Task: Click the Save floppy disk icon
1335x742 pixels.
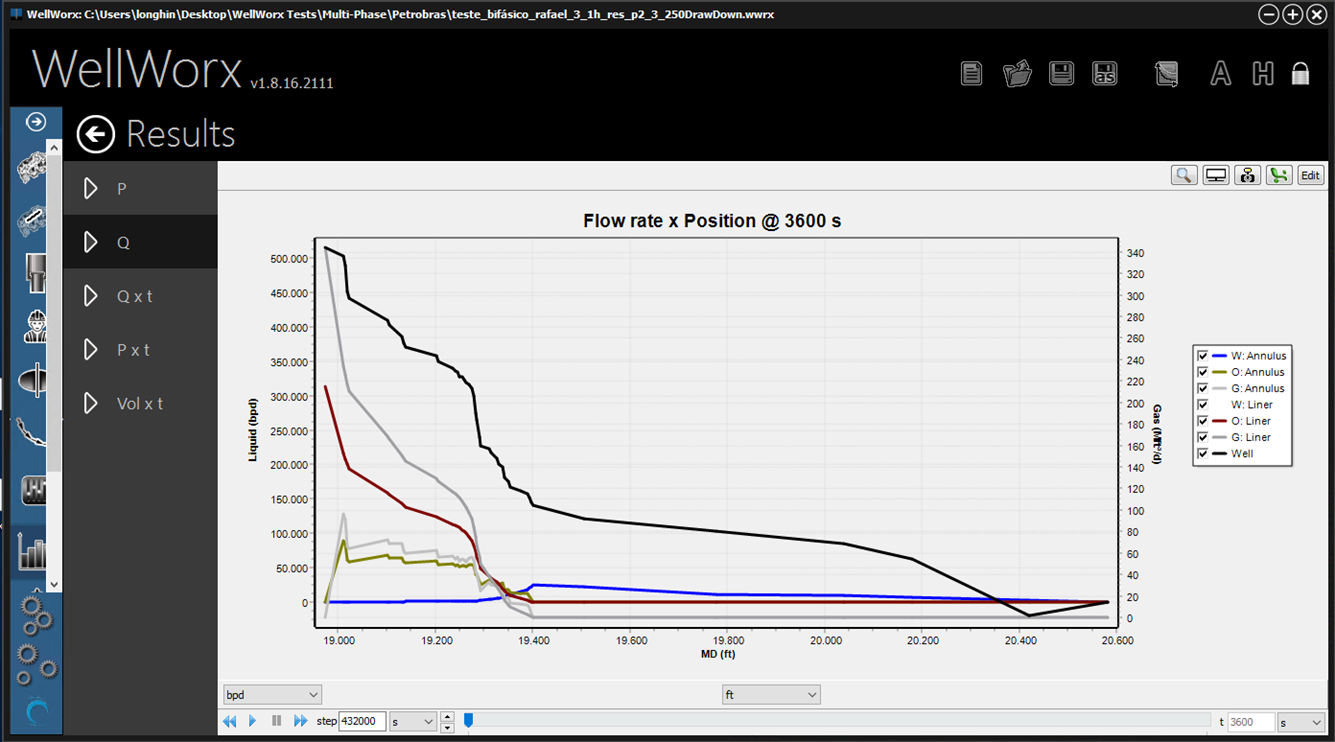Action: [x=1061, y=73]
